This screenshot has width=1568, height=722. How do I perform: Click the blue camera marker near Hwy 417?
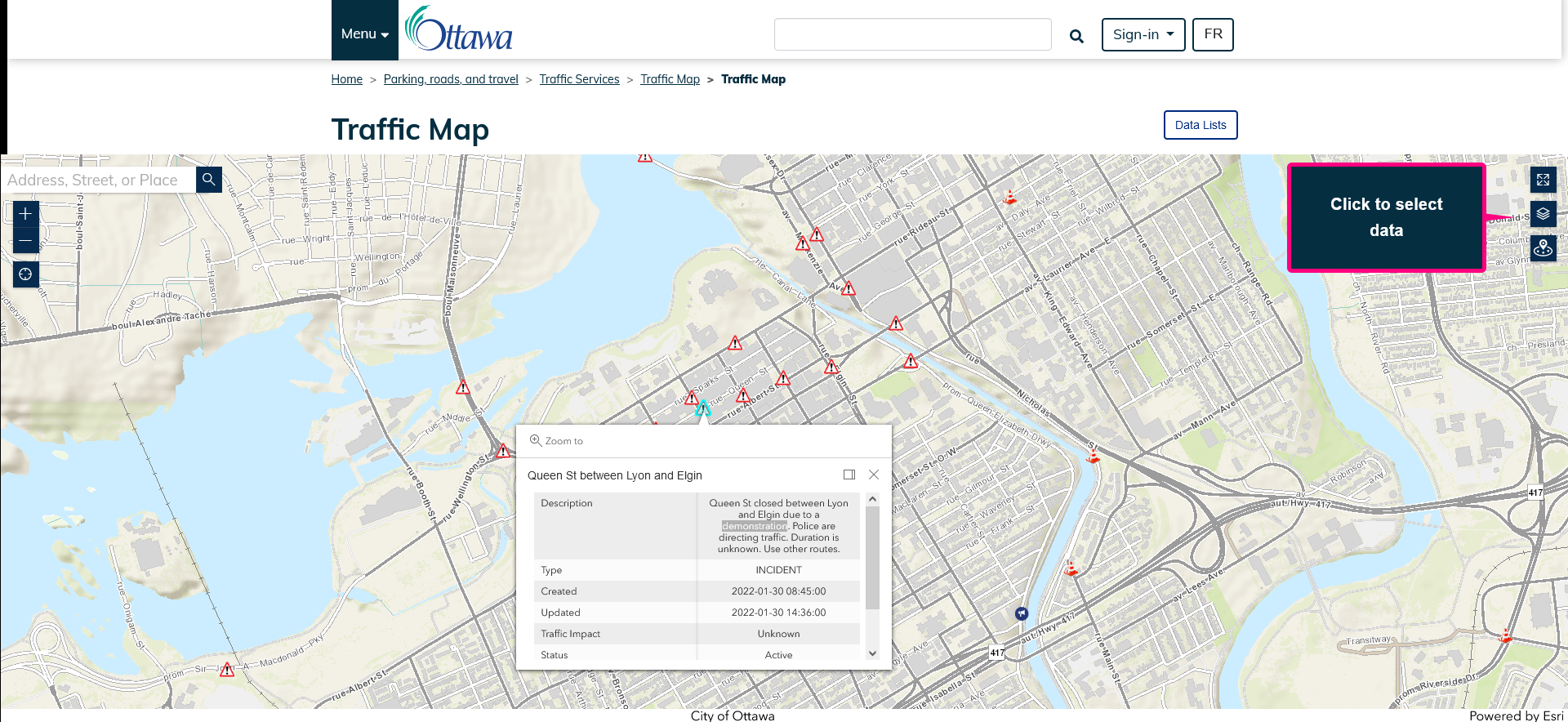[1022, 613]
